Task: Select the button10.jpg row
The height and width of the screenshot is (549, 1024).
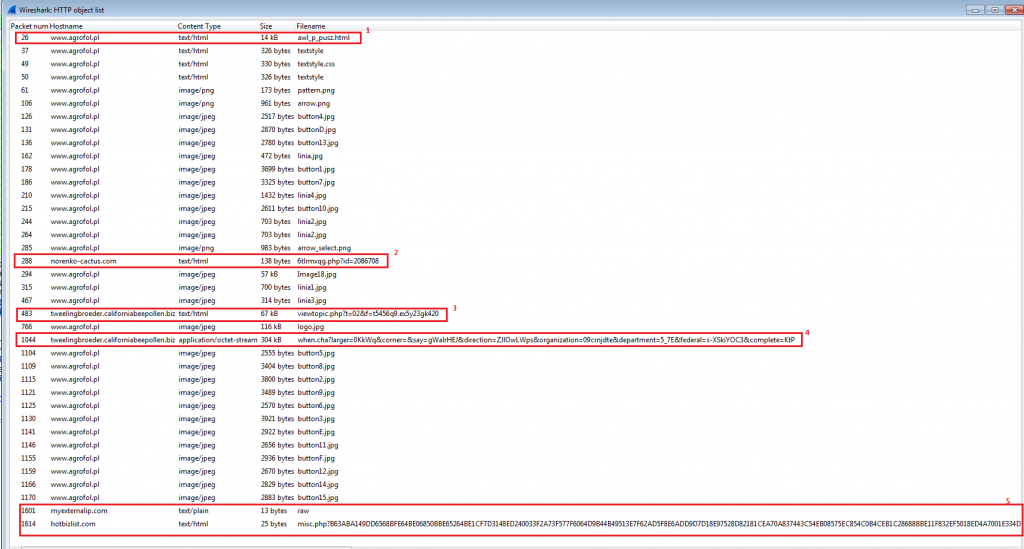Action: [x=516, y=208]
